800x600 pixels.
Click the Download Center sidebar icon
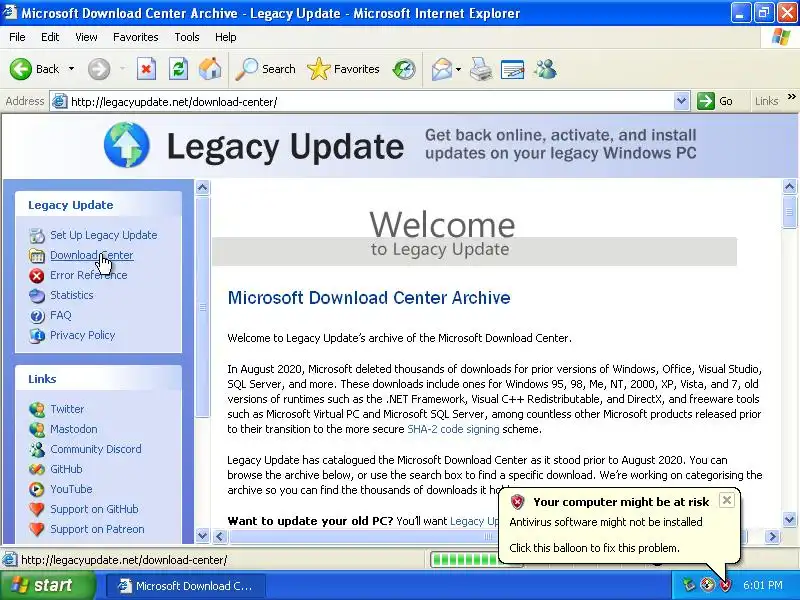(x=37, y=256)
